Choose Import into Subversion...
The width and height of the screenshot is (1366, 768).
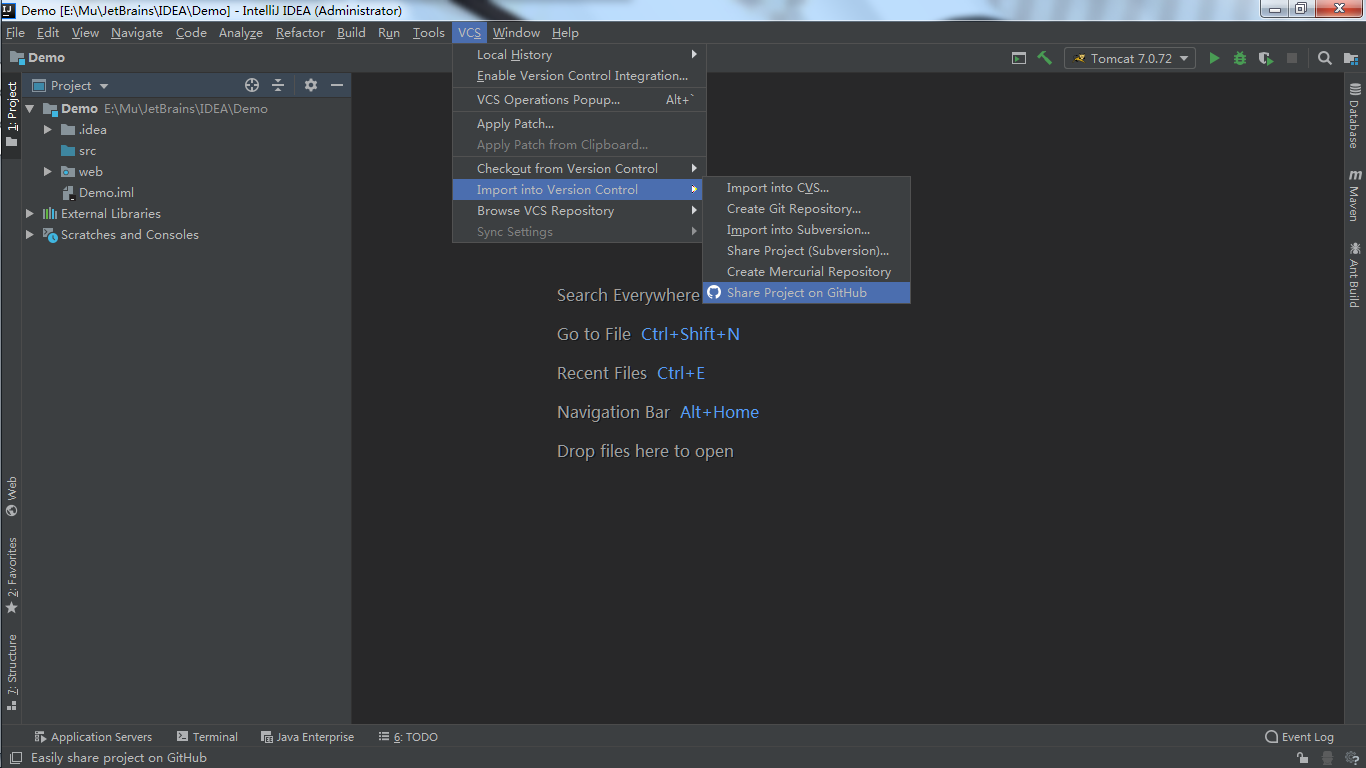tap(806, 230)
